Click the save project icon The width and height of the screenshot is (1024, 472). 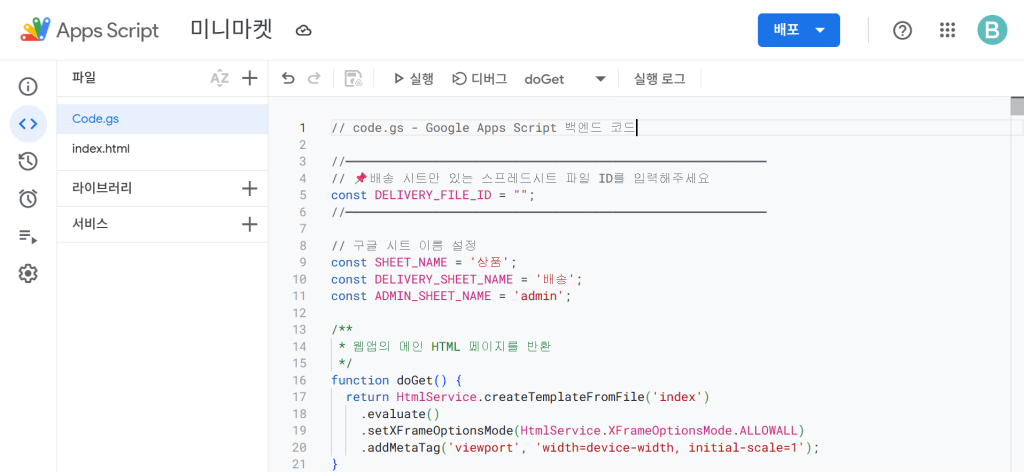[352, 78]
